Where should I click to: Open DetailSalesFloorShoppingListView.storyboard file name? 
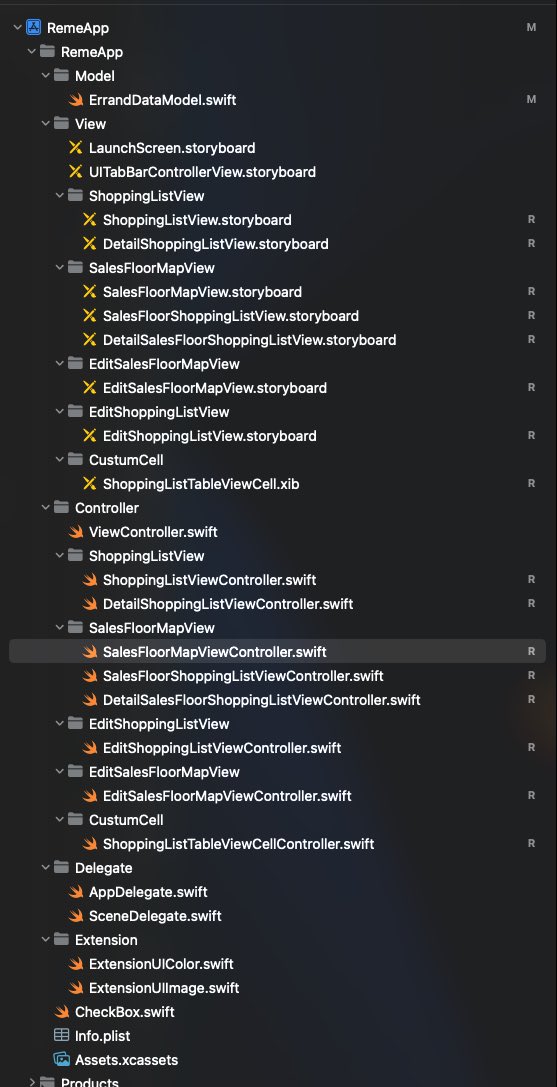point(250,340)
